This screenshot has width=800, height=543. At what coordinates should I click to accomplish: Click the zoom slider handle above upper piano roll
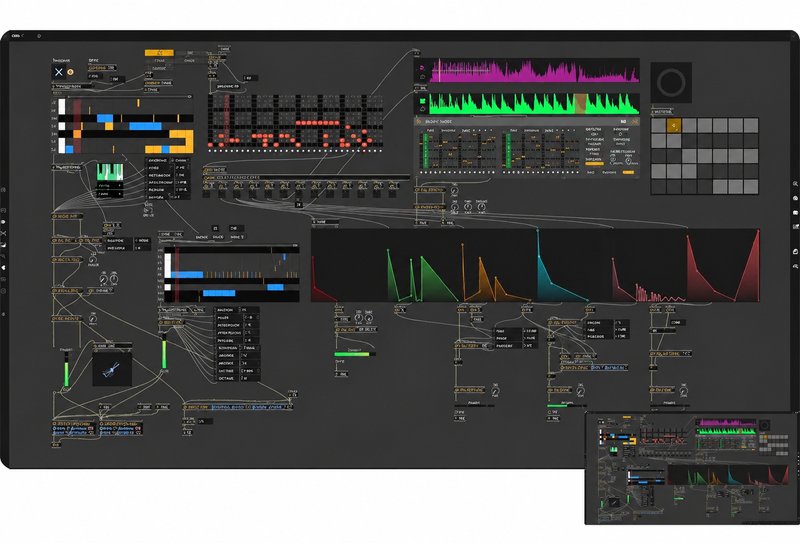189,96
